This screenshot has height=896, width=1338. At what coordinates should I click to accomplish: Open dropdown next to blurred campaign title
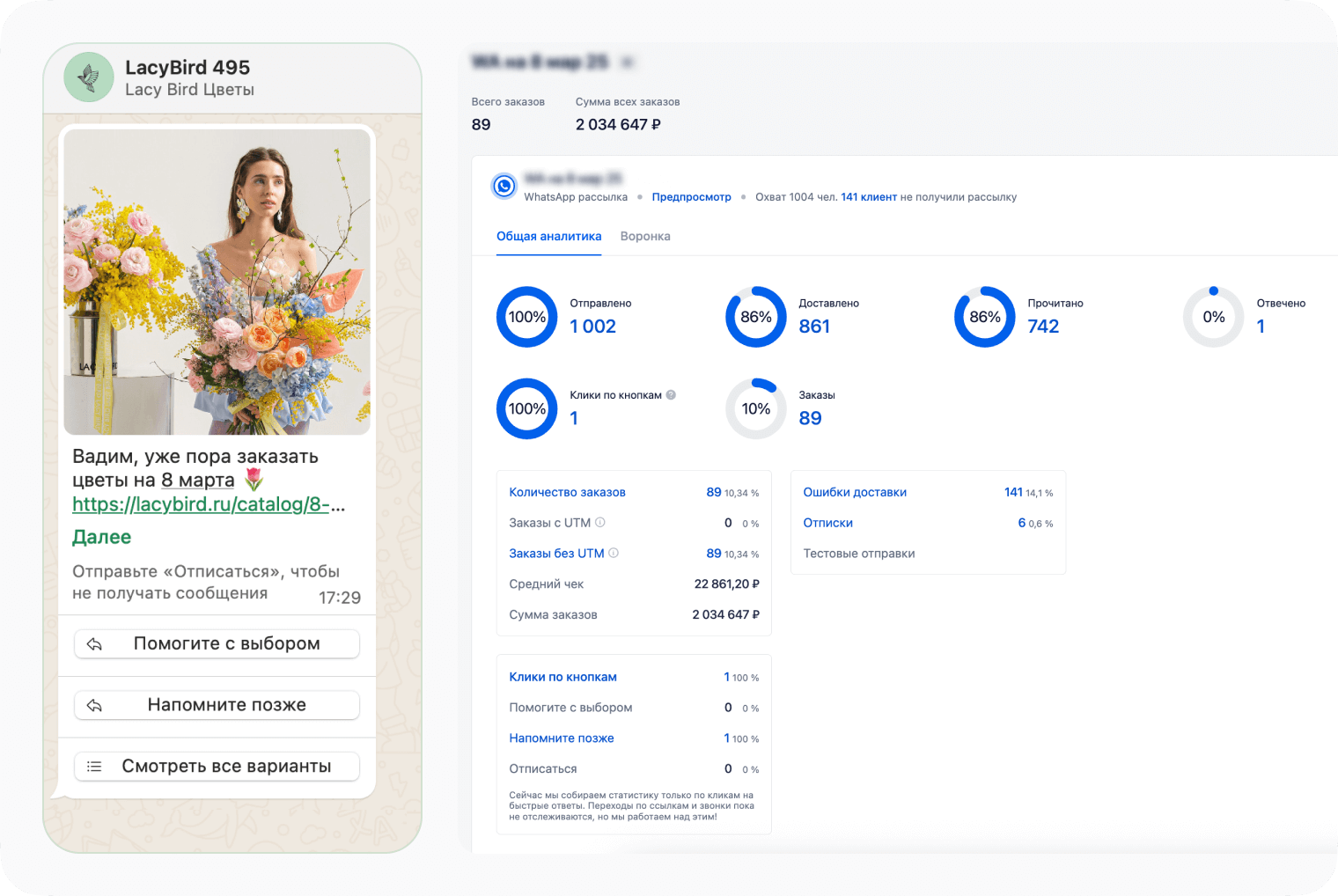point(627,62)
